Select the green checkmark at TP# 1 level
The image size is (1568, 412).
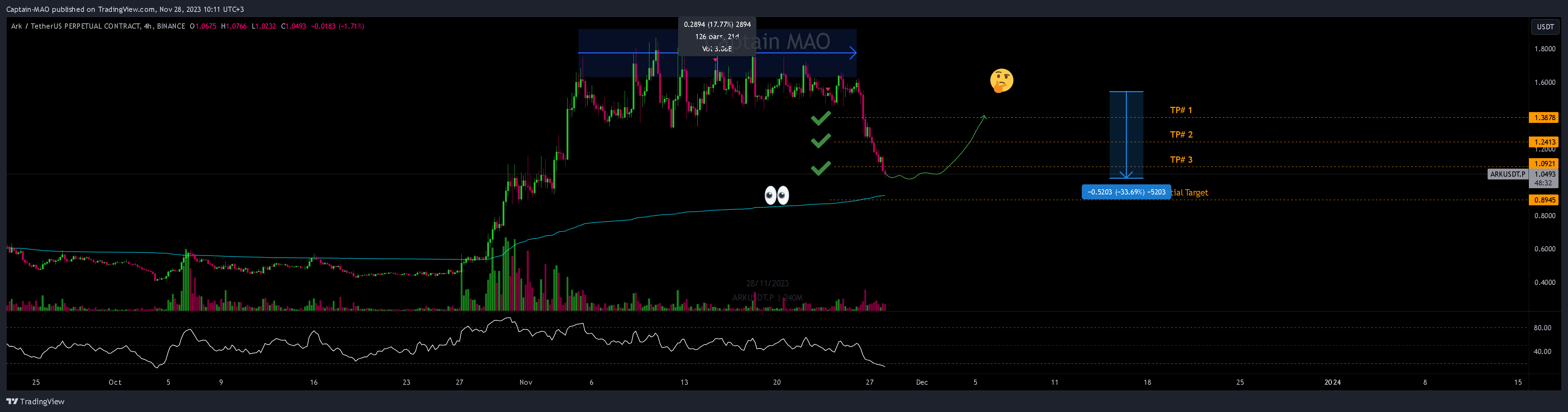pyautogui.click(x=820, y=118)
